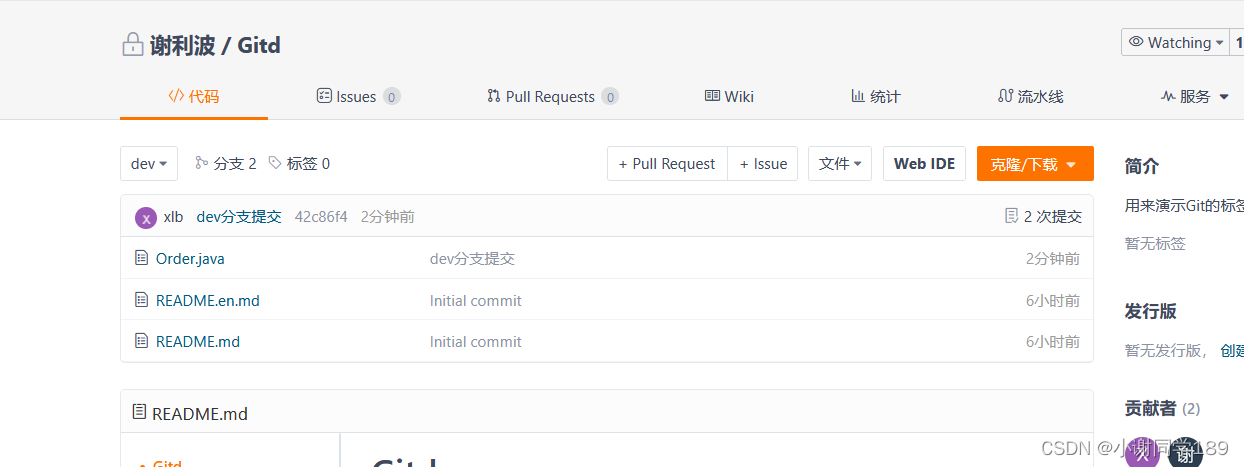Viewport: 1244px width, 467px height.
Task: Click the Issues count badge 0
Action: click(392, 97)
